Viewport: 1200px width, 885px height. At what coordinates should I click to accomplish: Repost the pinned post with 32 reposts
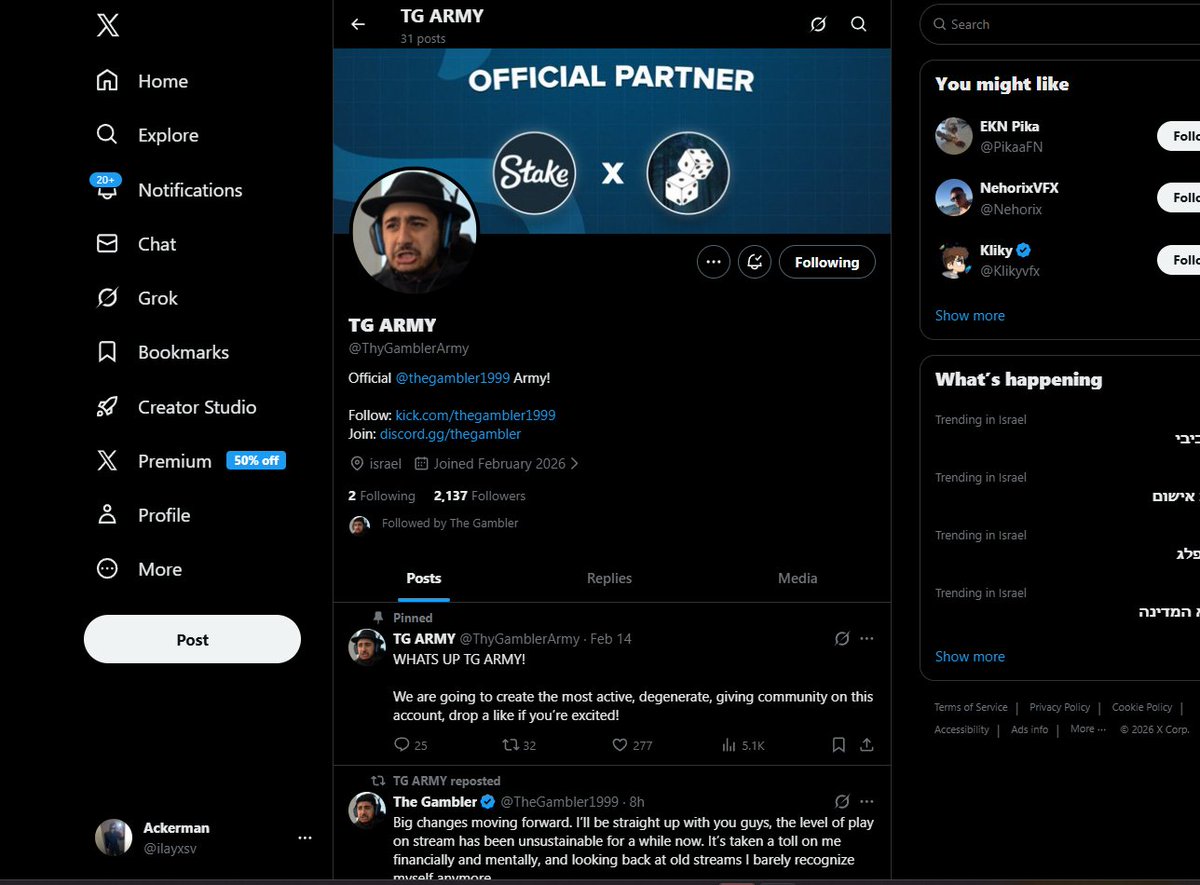tap(519, 745)
